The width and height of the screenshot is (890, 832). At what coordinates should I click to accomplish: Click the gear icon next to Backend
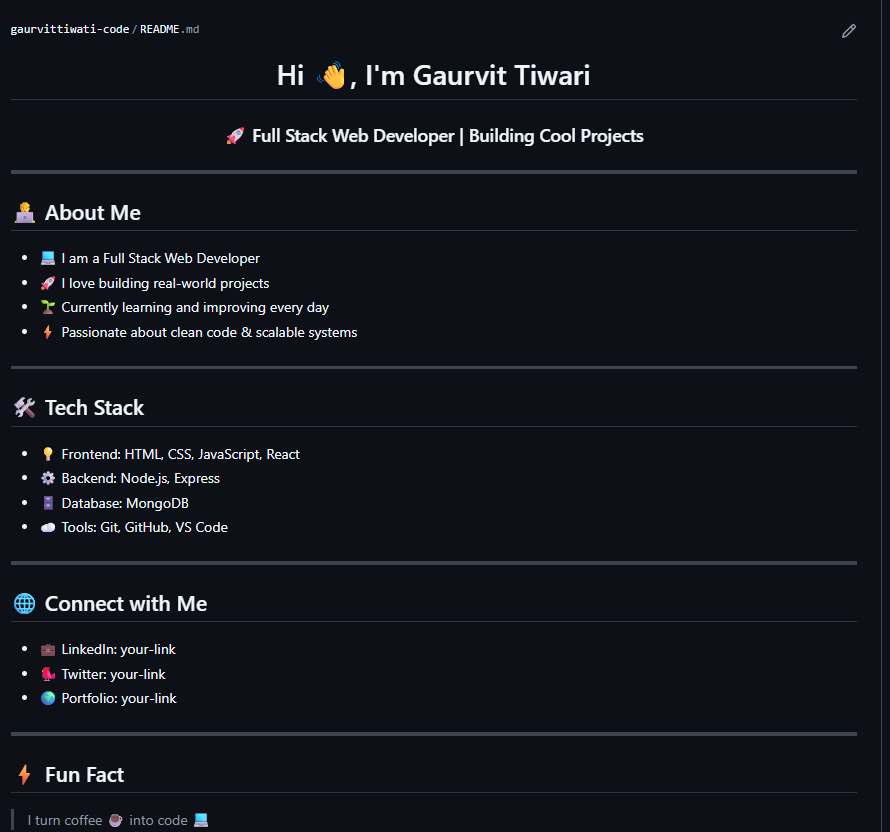48,479
